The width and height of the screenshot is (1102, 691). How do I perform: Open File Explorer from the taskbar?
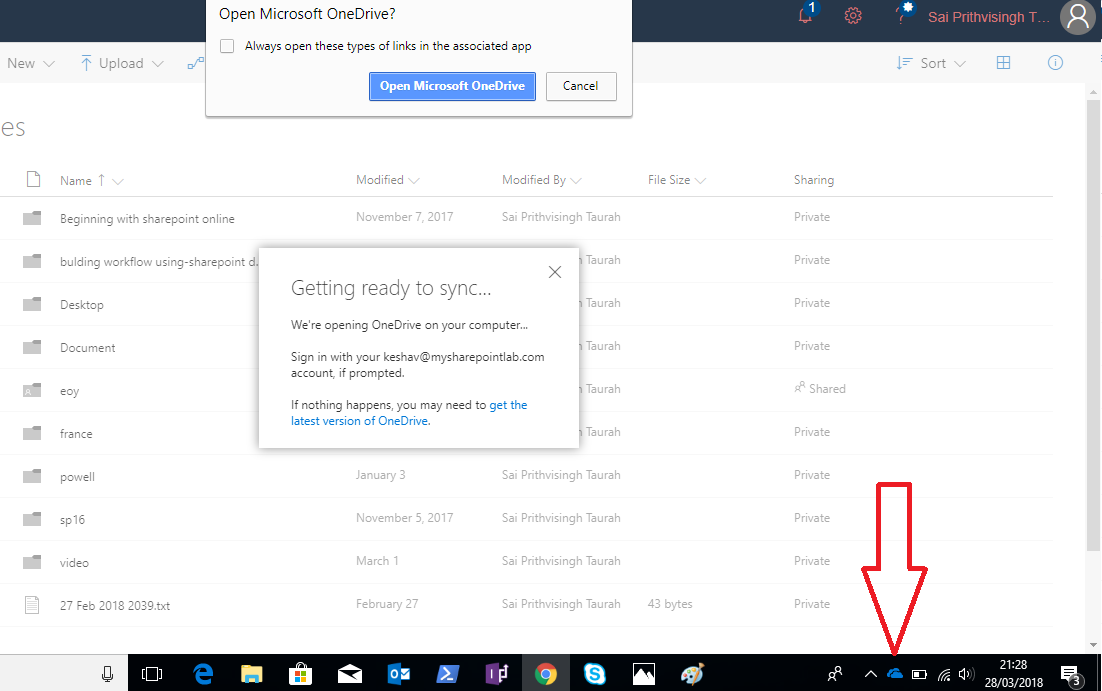coord(252,674)
